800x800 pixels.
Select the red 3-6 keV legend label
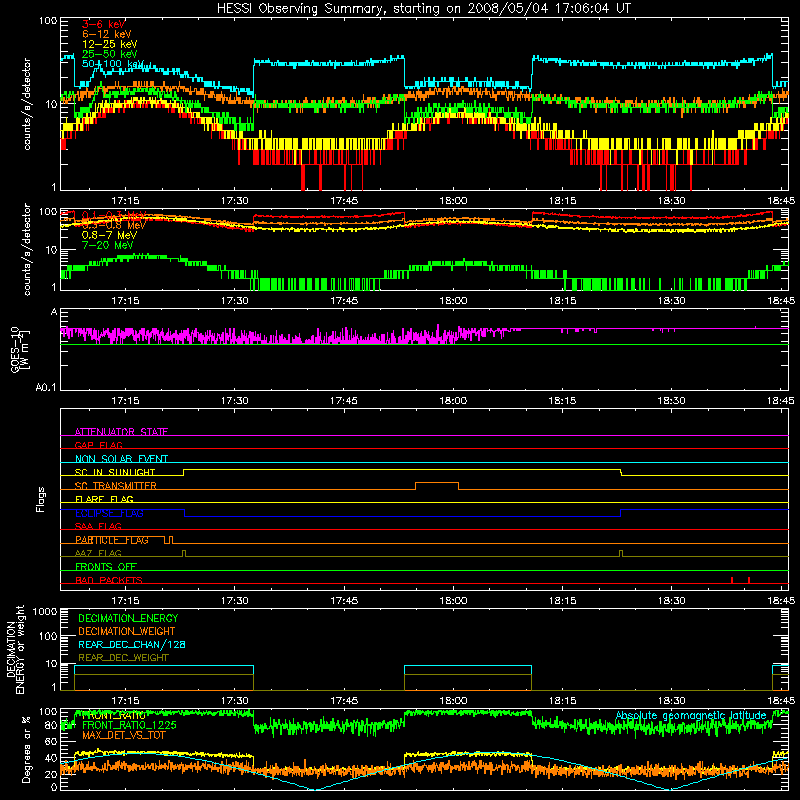104,24
